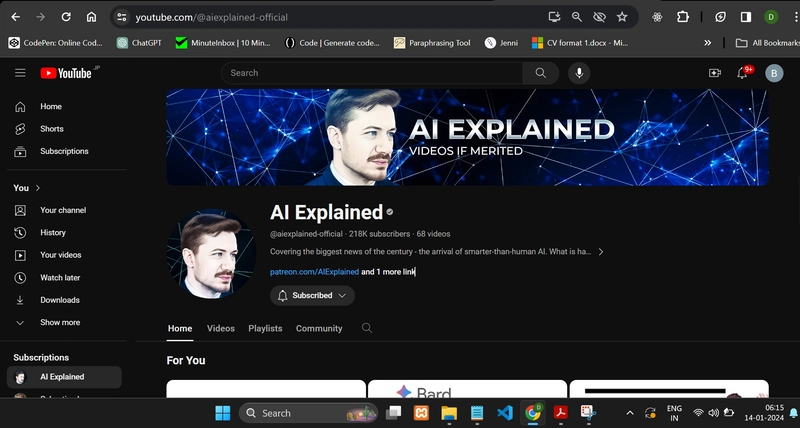
Task: Start voice search with the microphone icon
Action: coord(579,73)
